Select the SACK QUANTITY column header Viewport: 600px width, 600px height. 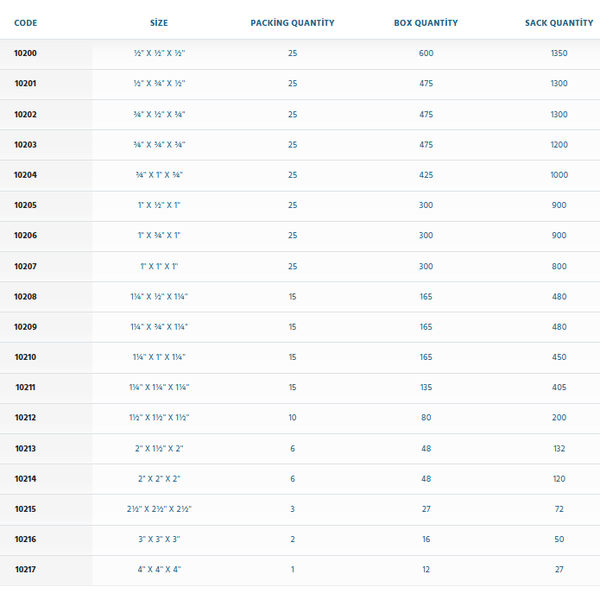[559, 23]
